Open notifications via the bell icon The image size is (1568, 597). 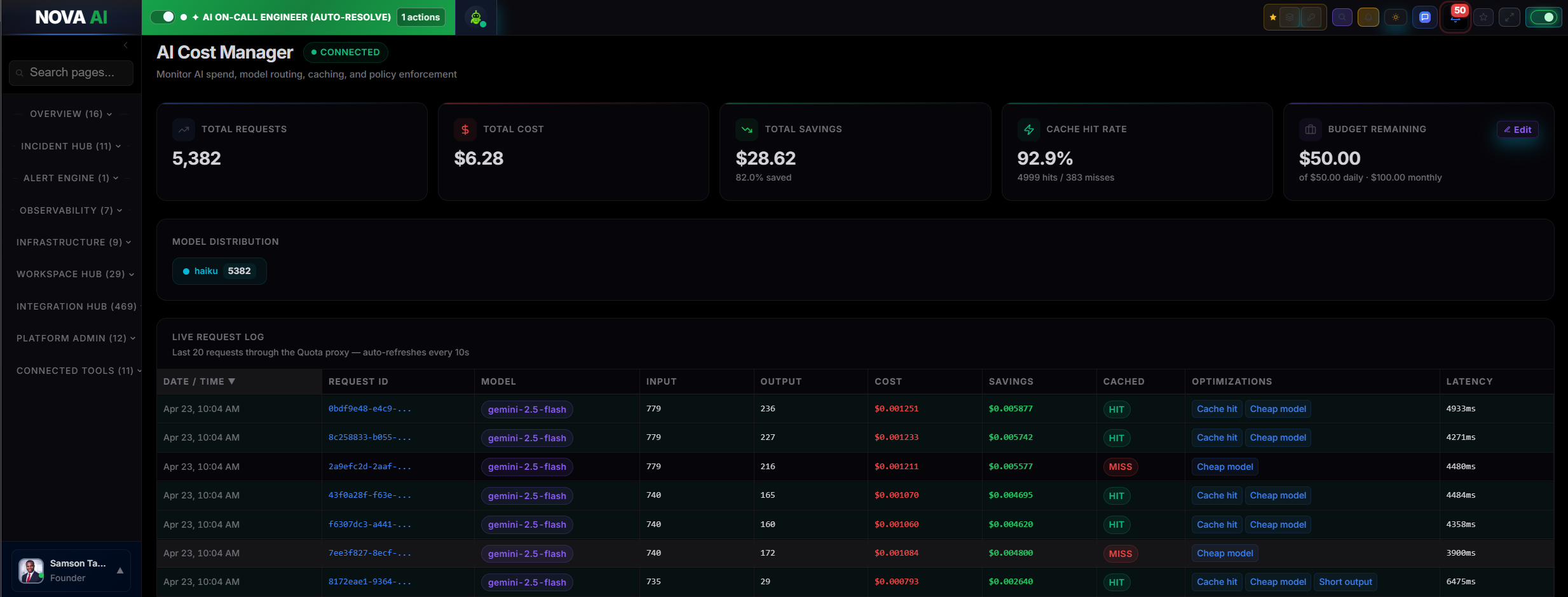(1368, 17)
